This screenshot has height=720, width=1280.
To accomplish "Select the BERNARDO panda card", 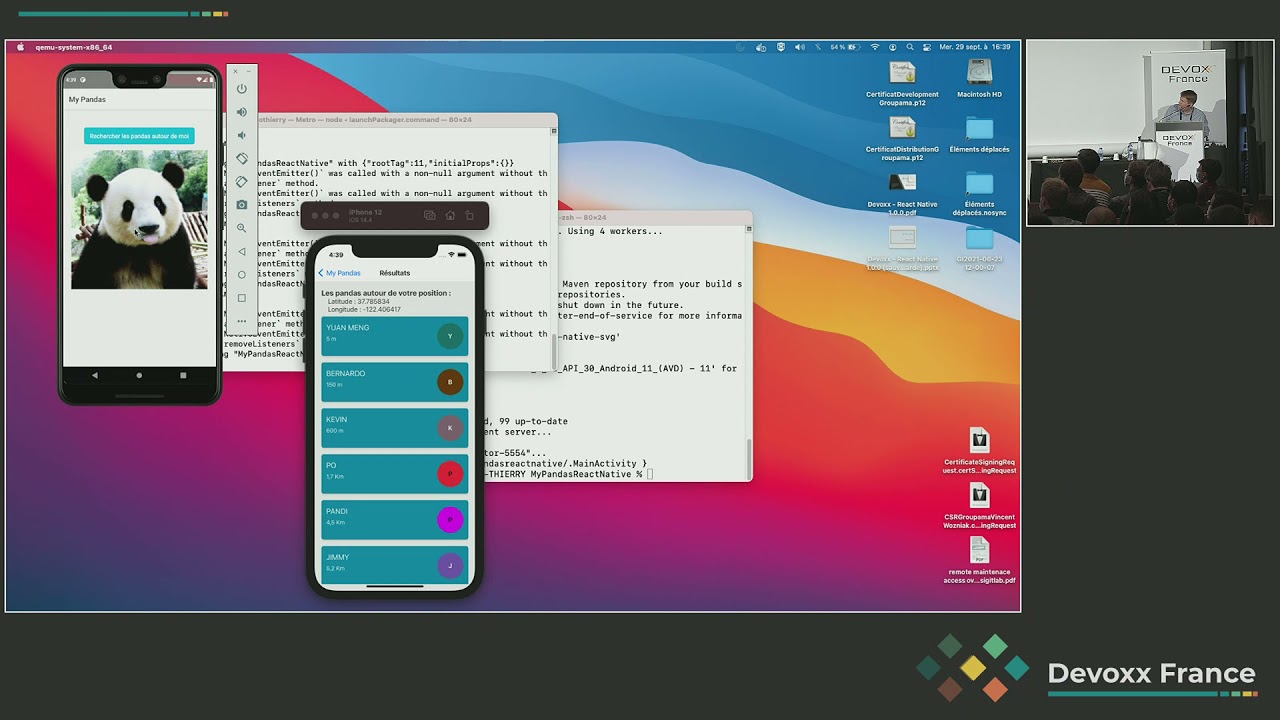I will tap(395, 382).
